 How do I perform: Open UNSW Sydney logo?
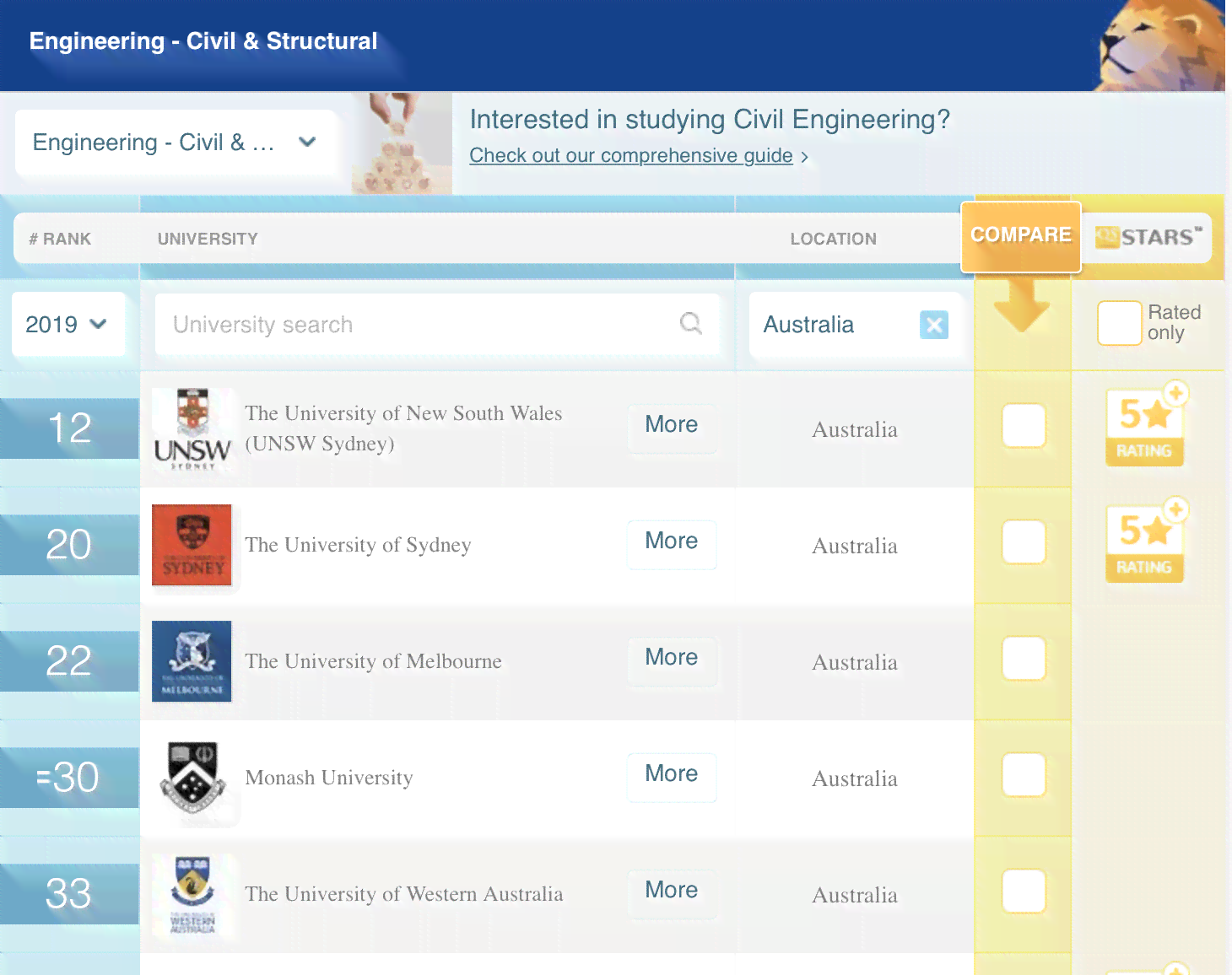tap(192, 428)
